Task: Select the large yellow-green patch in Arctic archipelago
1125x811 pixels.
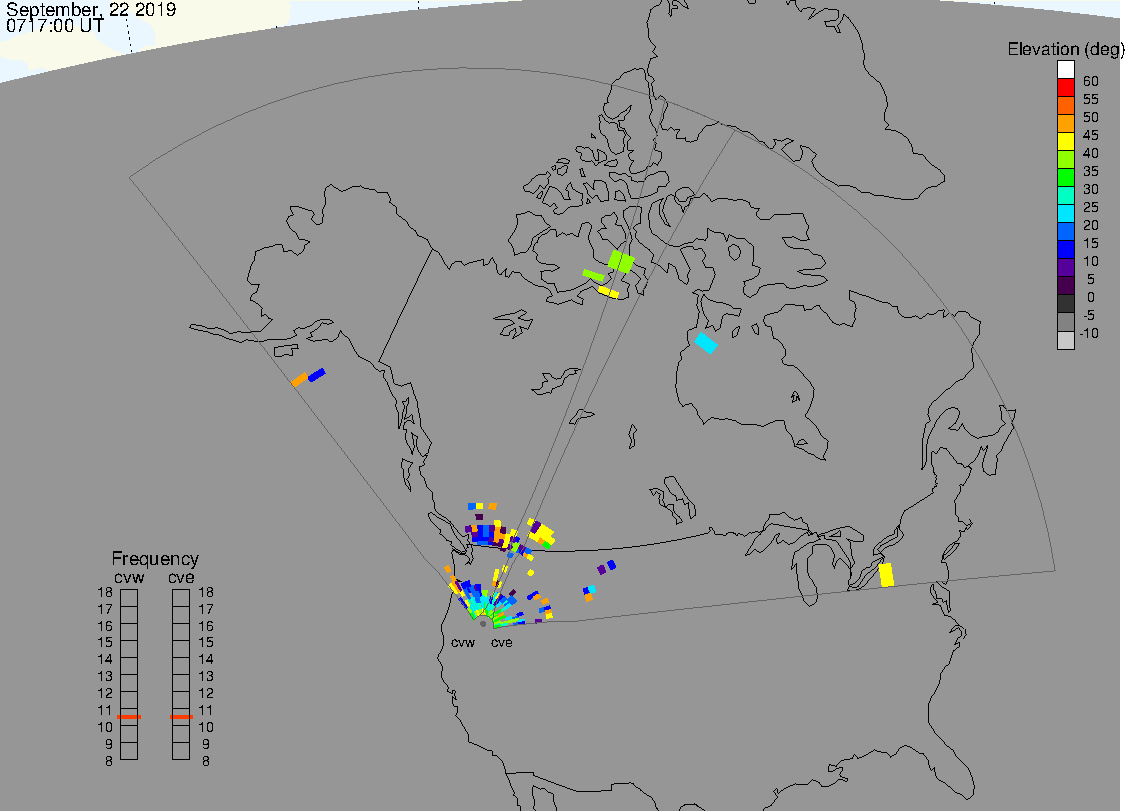Action: pos(621,261)
